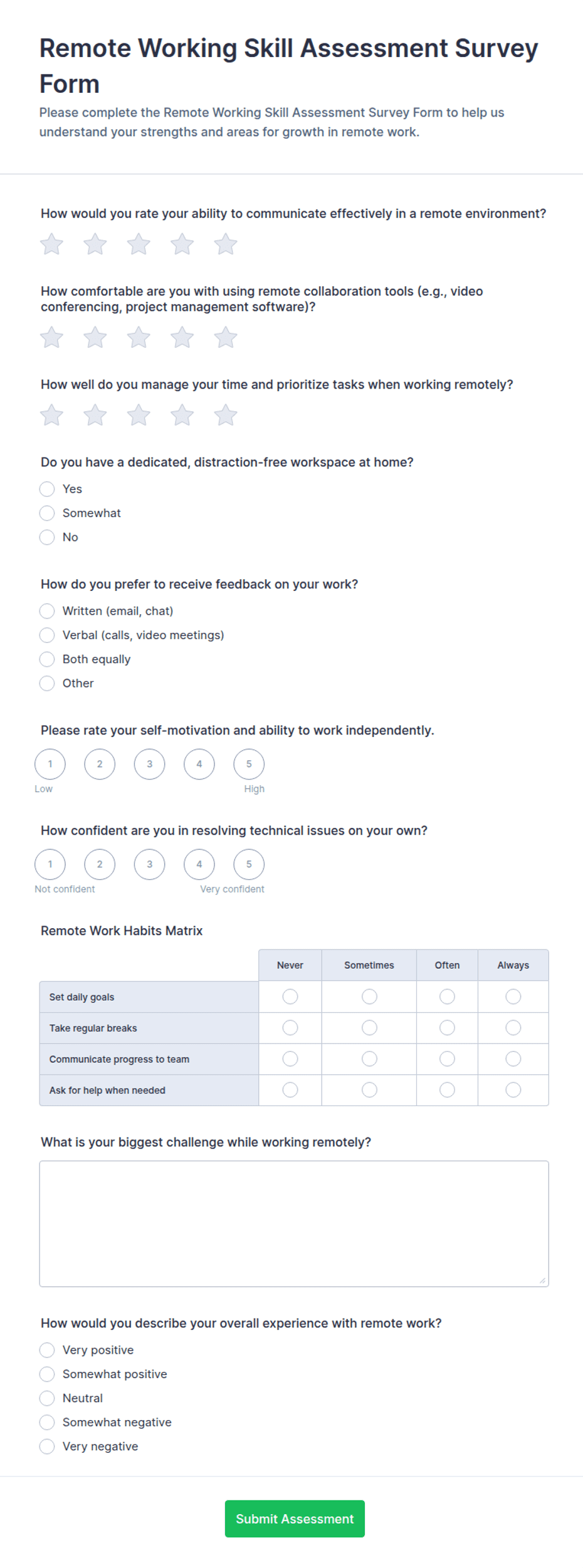Set time management rating to five stars

click(226, 415)
